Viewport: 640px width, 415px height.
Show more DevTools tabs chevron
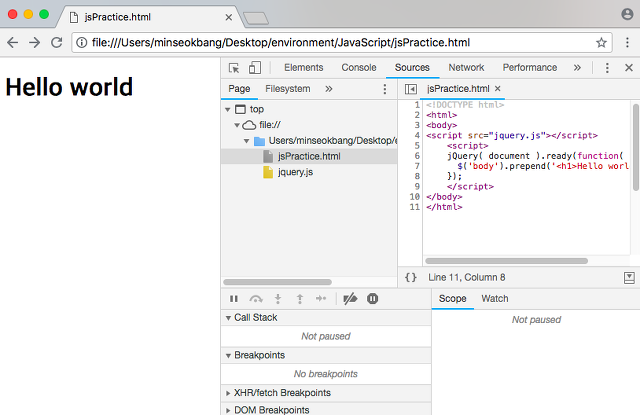click(577, 68)
